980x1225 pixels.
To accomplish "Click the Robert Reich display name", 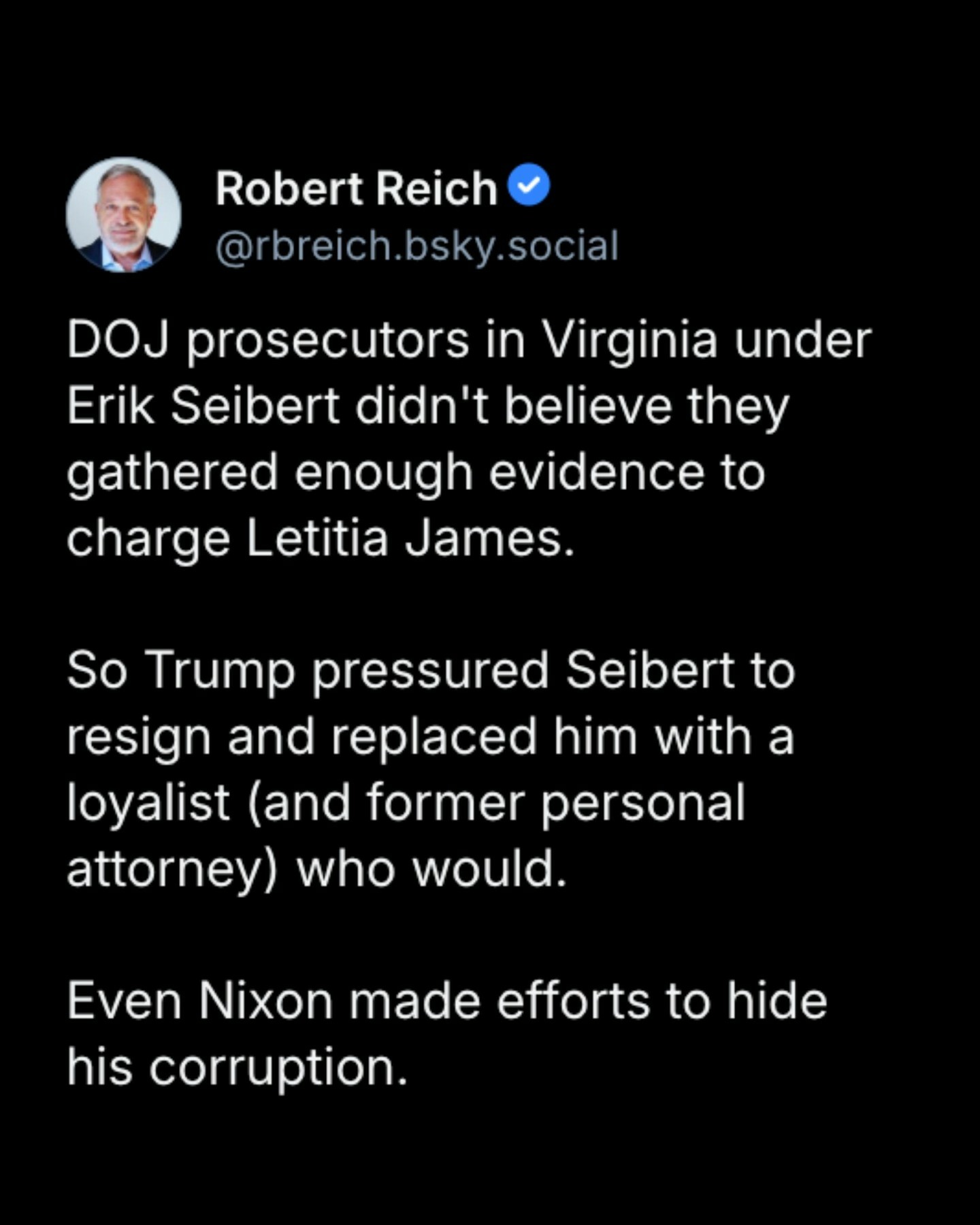I will pos(356,188).
